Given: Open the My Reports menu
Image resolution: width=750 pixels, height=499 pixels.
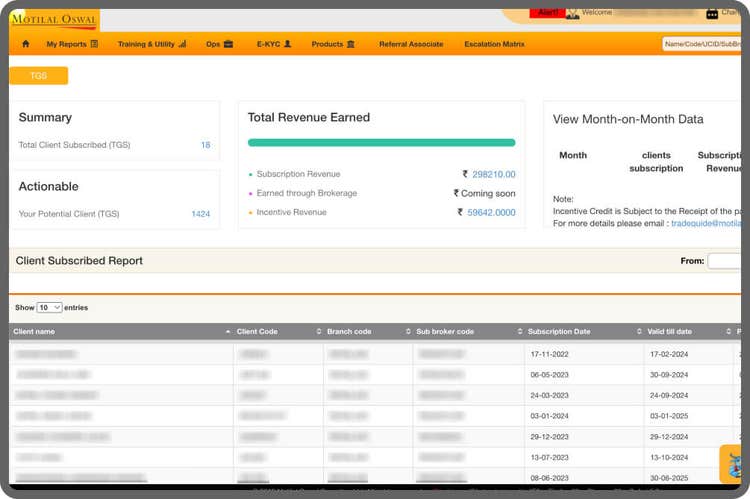Looking at the screenshot, I should click(x=72, y=44).
